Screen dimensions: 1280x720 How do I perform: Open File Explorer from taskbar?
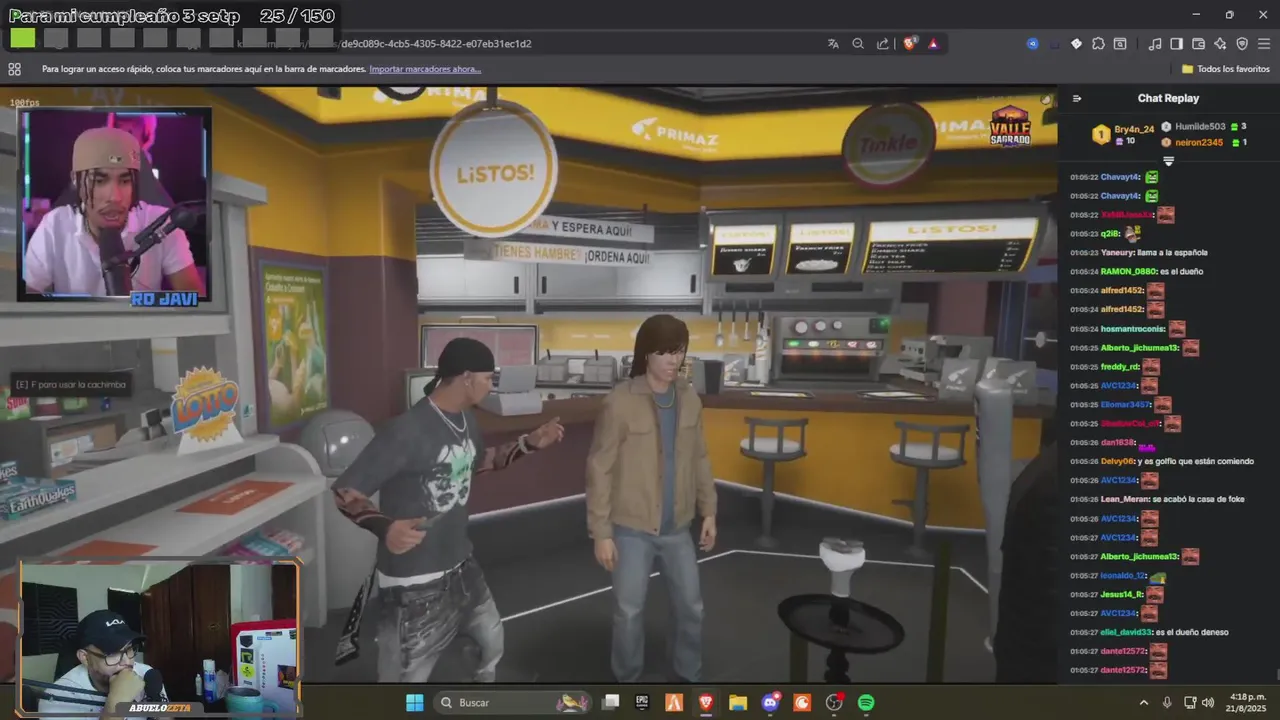pos(738,703)
